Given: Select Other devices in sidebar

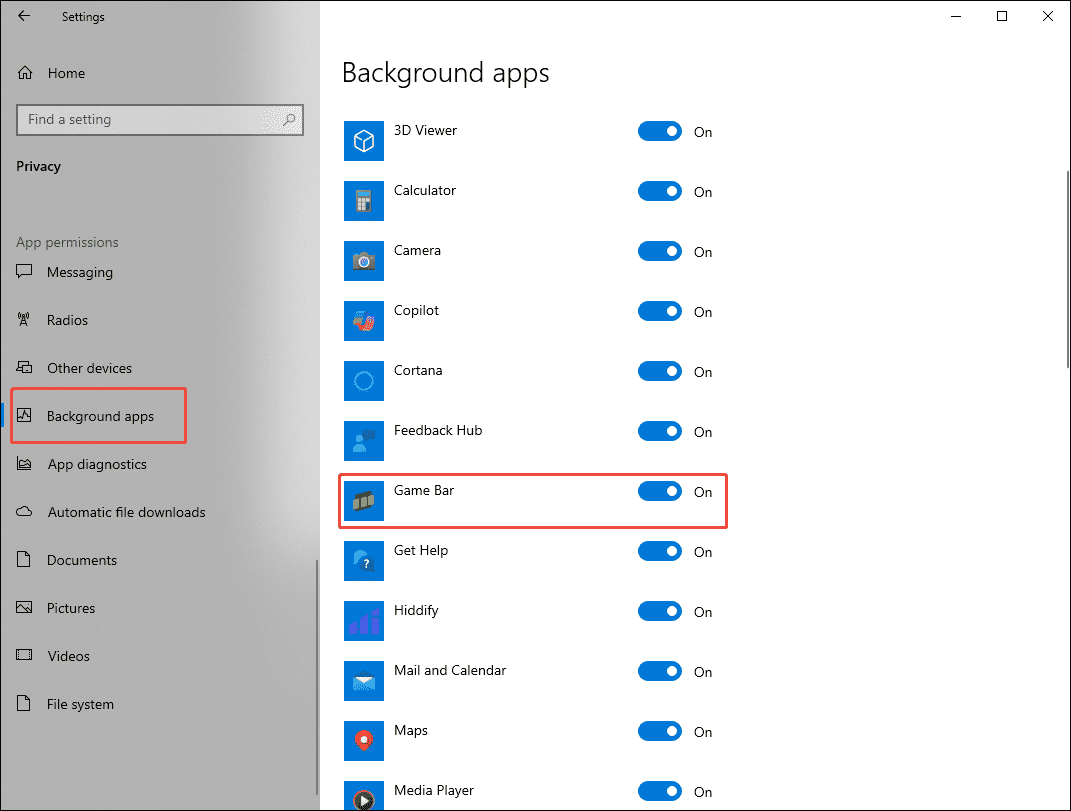Looking at the screenshot, I should (89, 368).
